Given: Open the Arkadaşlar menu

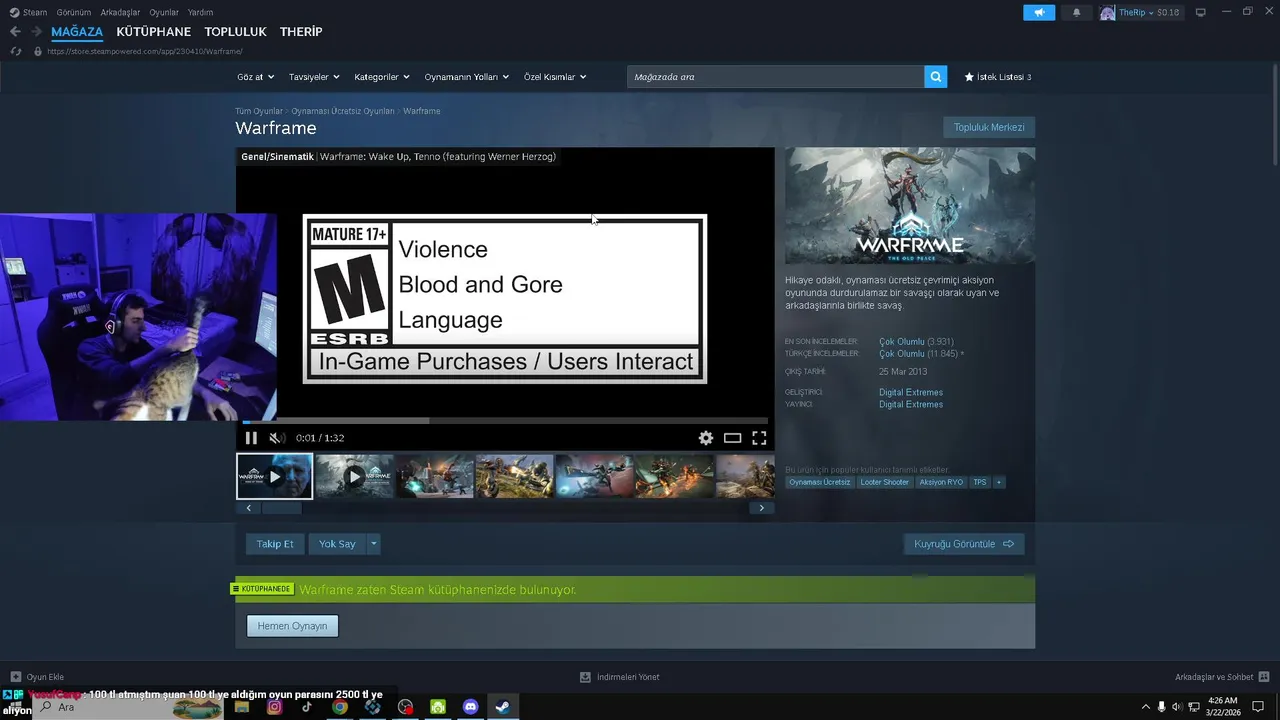Looking at the screenshot, I should tap(120, 12).
